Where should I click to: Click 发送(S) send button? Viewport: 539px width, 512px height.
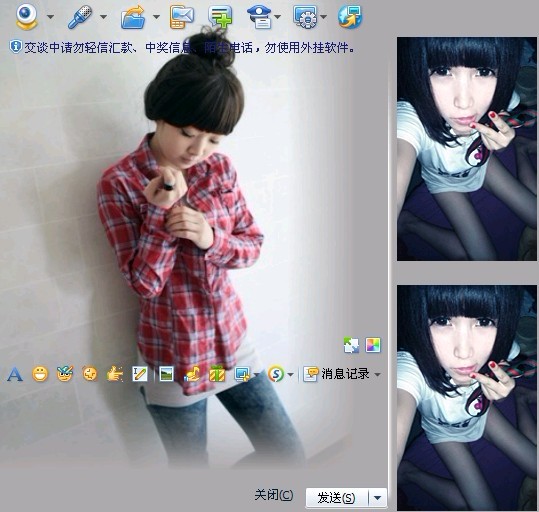pyautogui.click(x=337, y=498)
